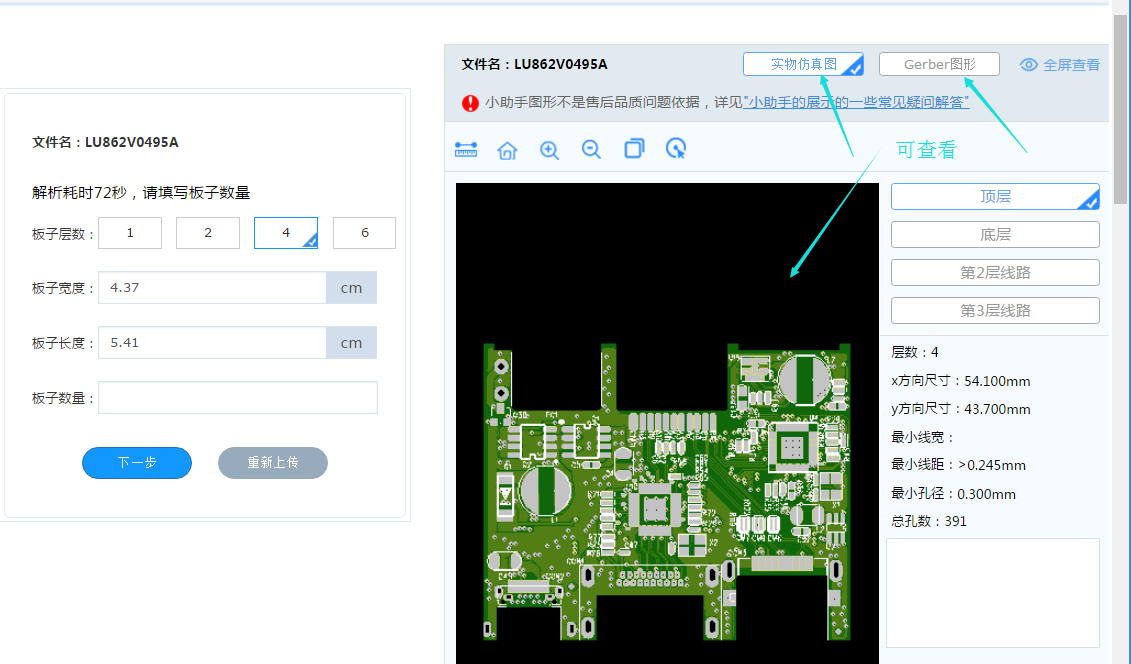This screenshot has width=1131, height=664.
Task: Click the eye icon for fullscreen view
Action: (x=1029, y=65)
